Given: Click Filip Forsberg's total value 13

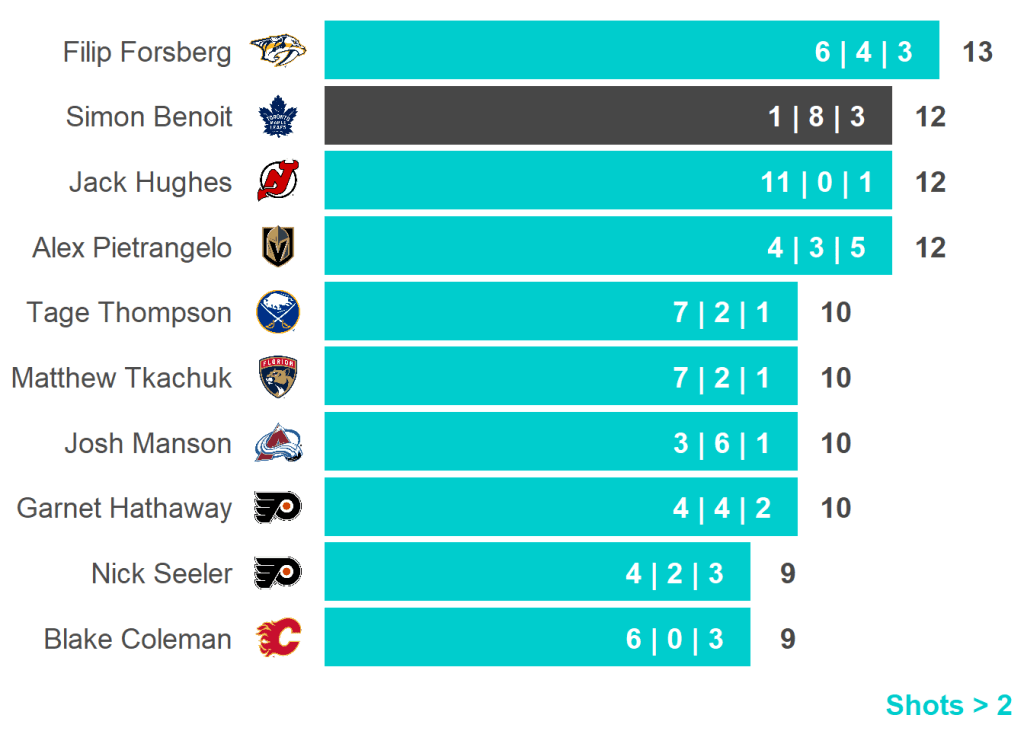Looking at the screenshot, I should (977, 51).
